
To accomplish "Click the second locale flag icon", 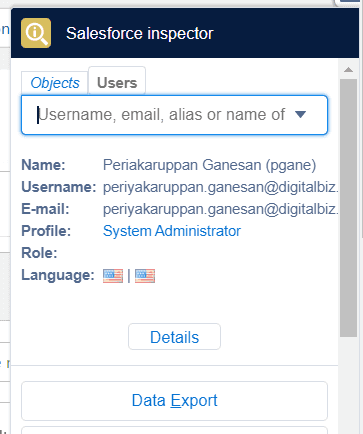I will pyautogui.click(x=145, y=276).
